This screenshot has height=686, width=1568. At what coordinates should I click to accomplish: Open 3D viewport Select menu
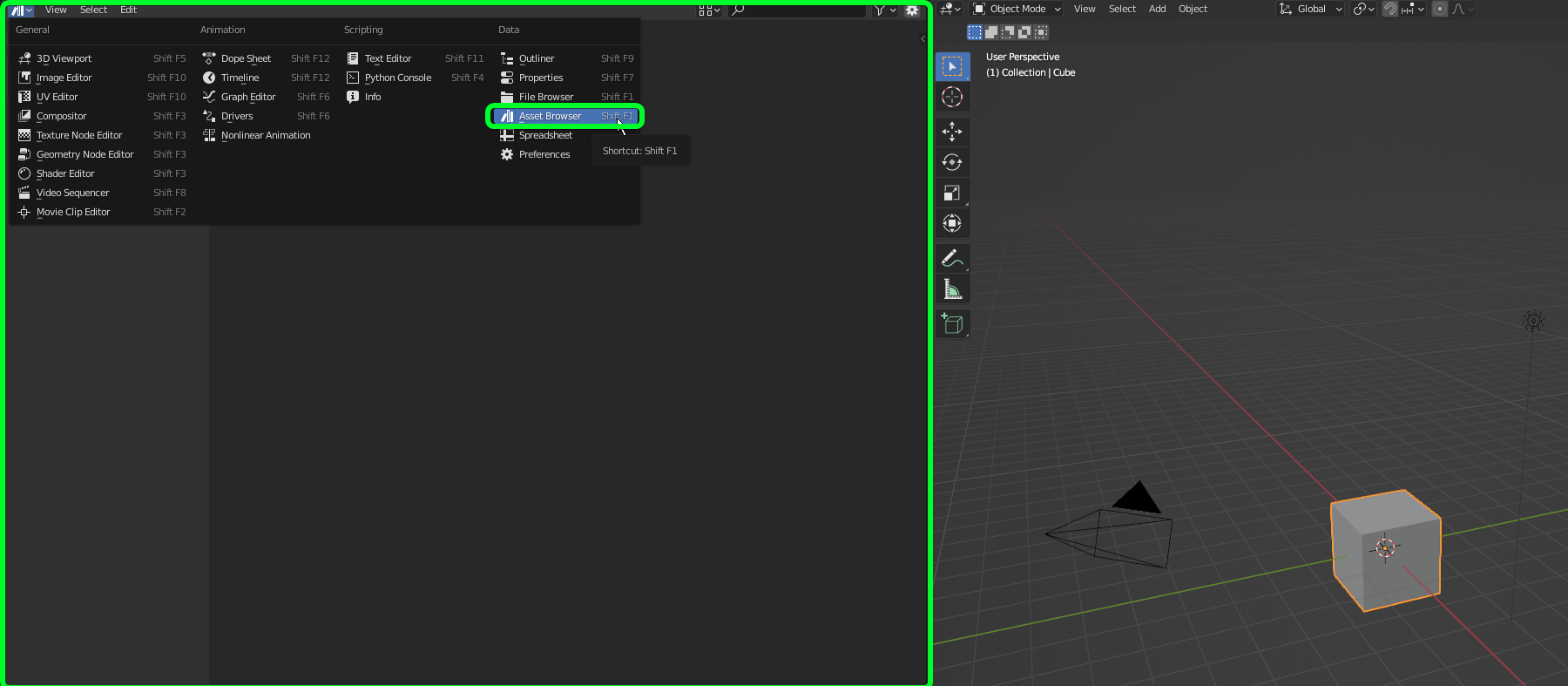[x=1122, y=9]
